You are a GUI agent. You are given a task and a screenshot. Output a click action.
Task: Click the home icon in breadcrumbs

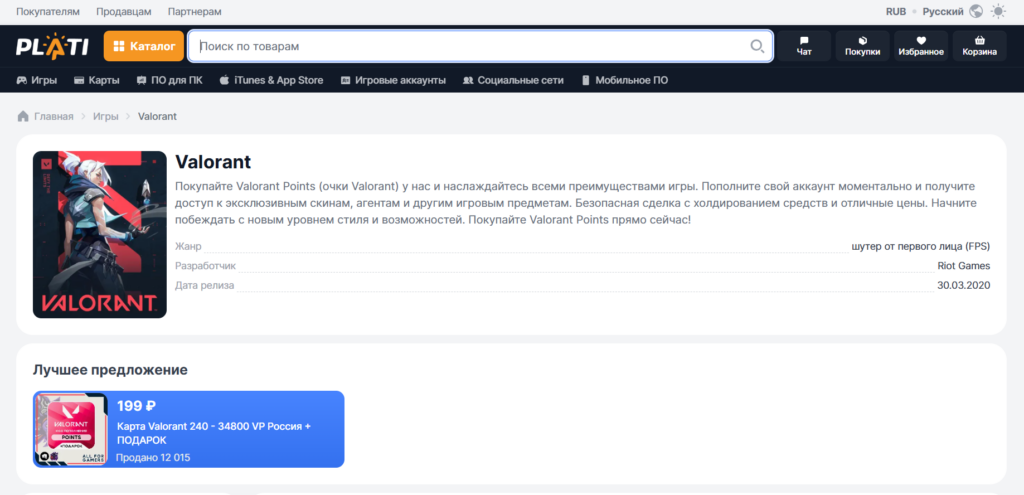pyautogui.click(x=23, y=116)
